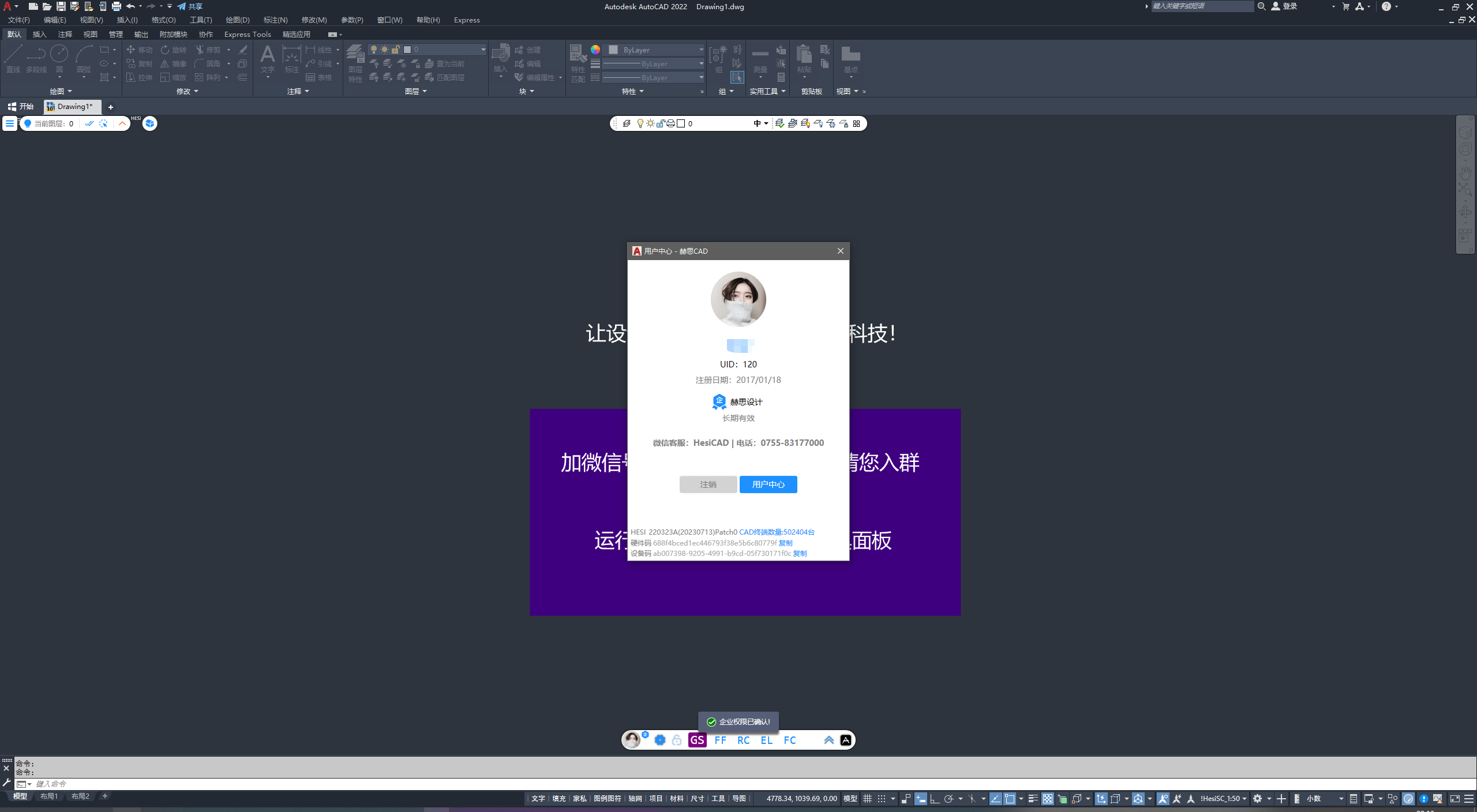Click the color wheel in properties panel
Viewport: 1477px width, 812px height.
coord(595,50)
